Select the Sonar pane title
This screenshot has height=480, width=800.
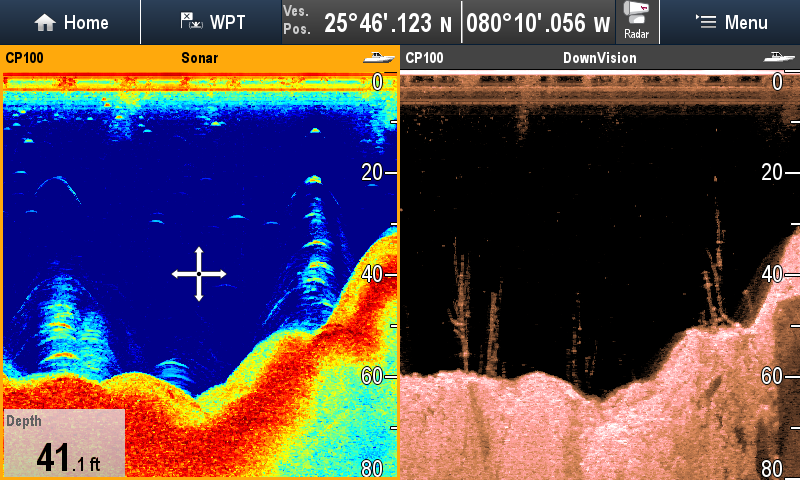coord(199,58)
